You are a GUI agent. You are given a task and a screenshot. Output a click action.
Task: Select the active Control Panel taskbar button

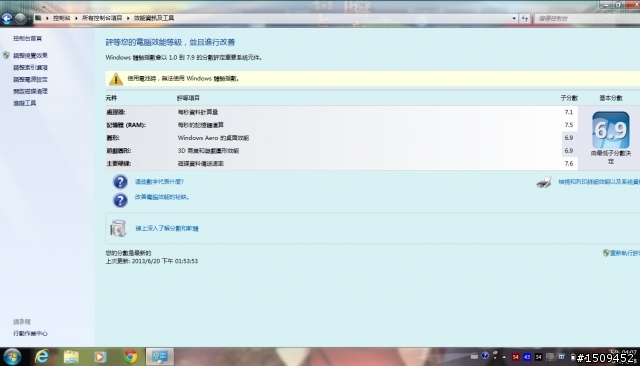click(160, 357)
